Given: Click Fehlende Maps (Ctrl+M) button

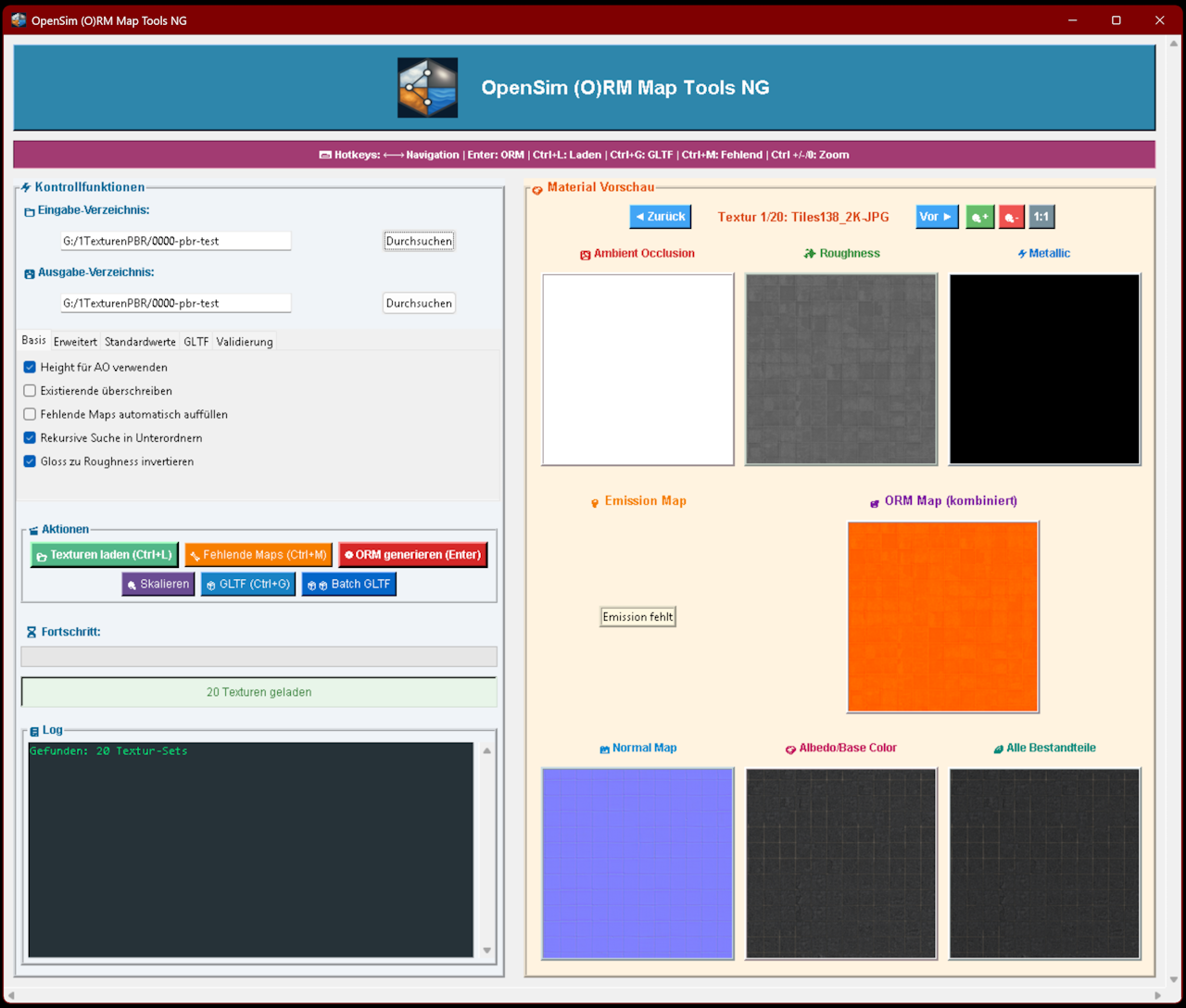Looking at the screenshot, I should (x=259, y=555).
